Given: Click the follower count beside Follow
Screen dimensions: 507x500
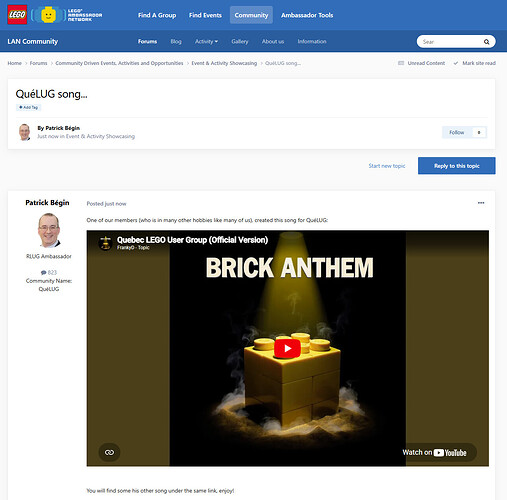Looking at the screenshot, I should click(x=479, y=132).
